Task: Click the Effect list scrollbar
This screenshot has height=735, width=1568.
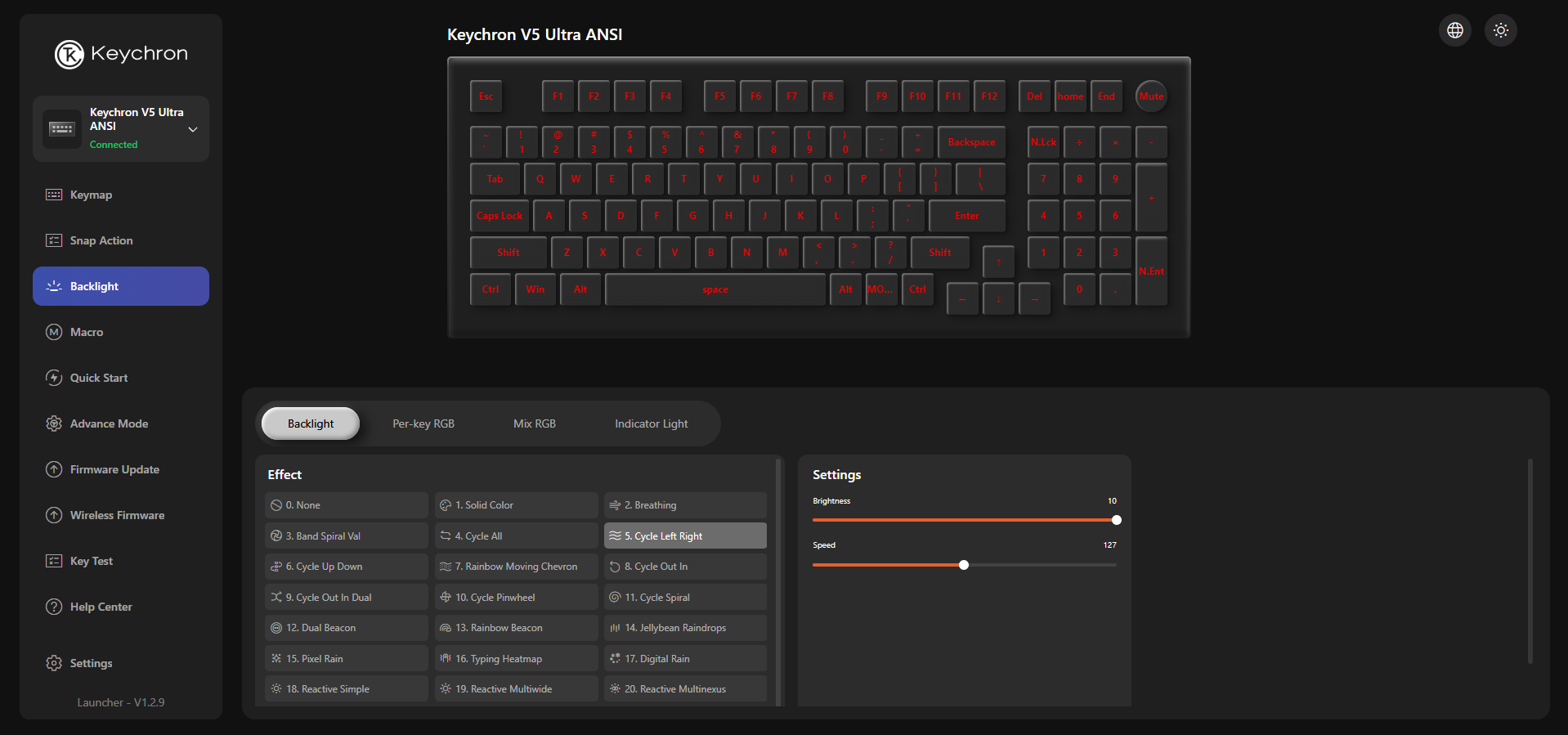Action: tap(779, 582)
